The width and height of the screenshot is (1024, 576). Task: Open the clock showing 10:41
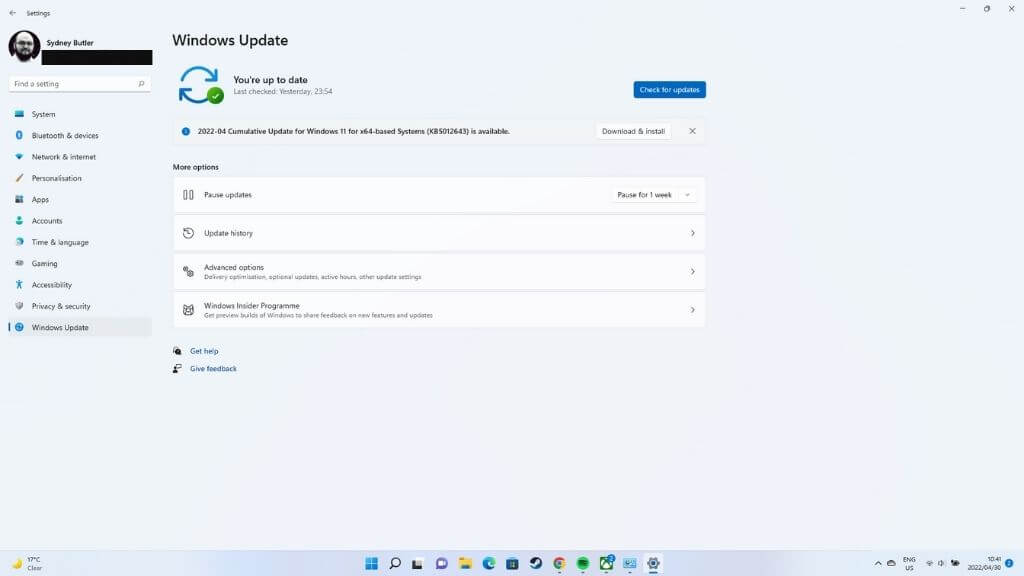[984, 564]
